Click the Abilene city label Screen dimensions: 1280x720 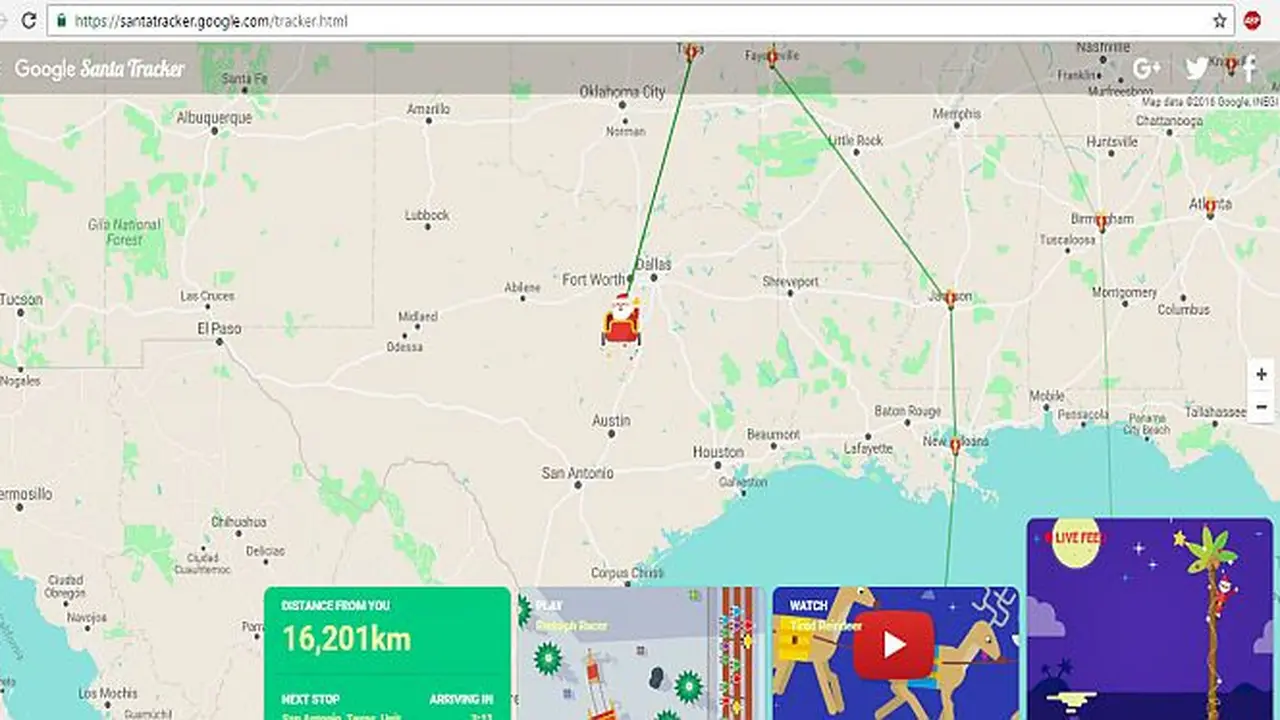coord(522,287)
